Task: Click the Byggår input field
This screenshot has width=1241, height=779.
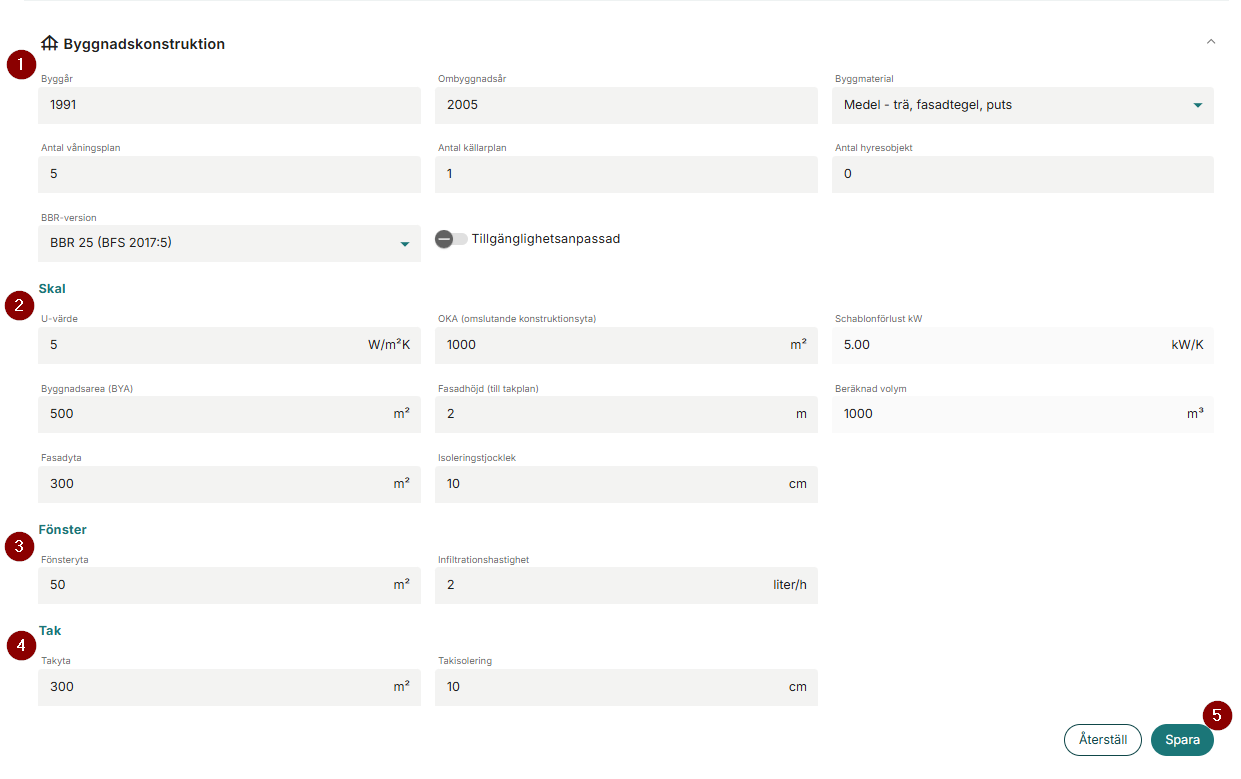Action: click(229, 105)
